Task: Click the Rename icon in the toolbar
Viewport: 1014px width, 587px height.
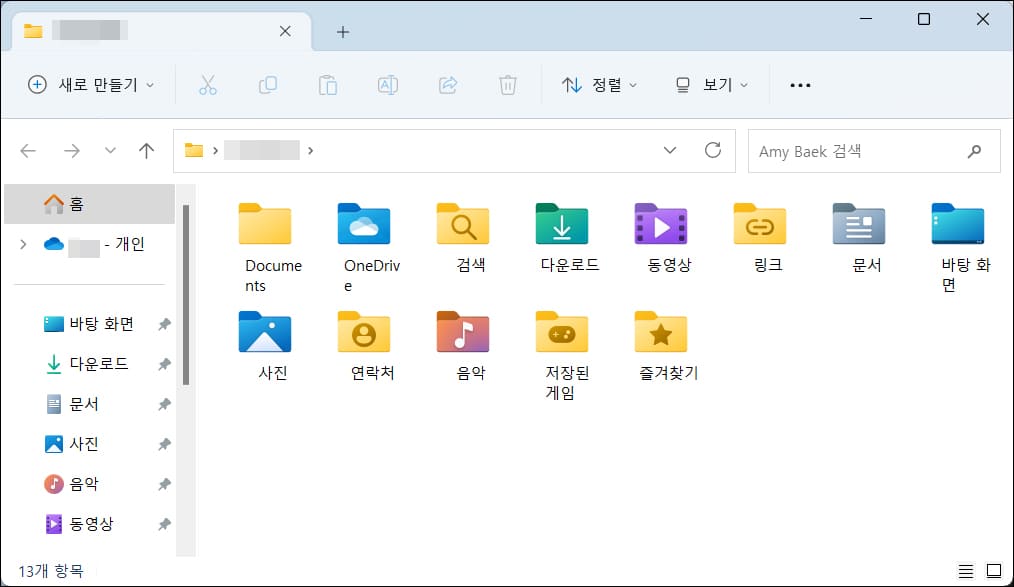Action: (388, 85)
